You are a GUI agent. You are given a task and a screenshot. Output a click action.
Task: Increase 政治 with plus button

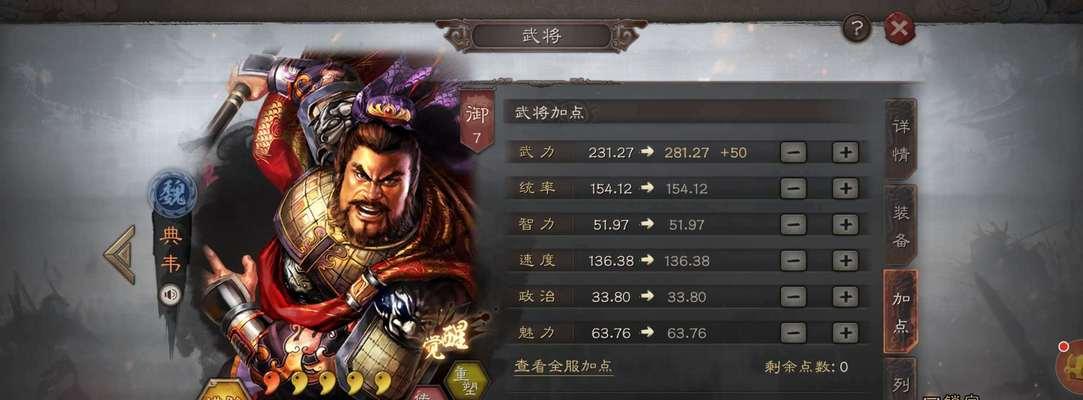pos(845,296)
